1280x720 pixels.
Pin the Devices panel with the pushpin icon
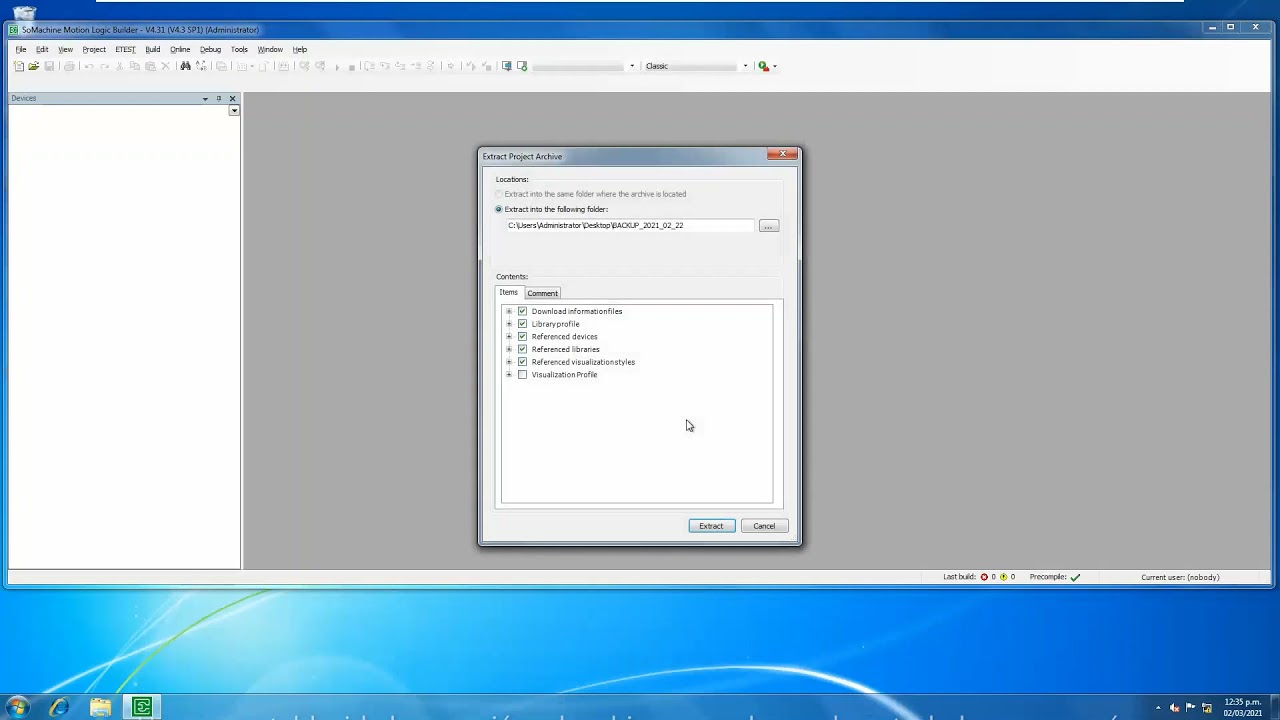click(219, 98)
